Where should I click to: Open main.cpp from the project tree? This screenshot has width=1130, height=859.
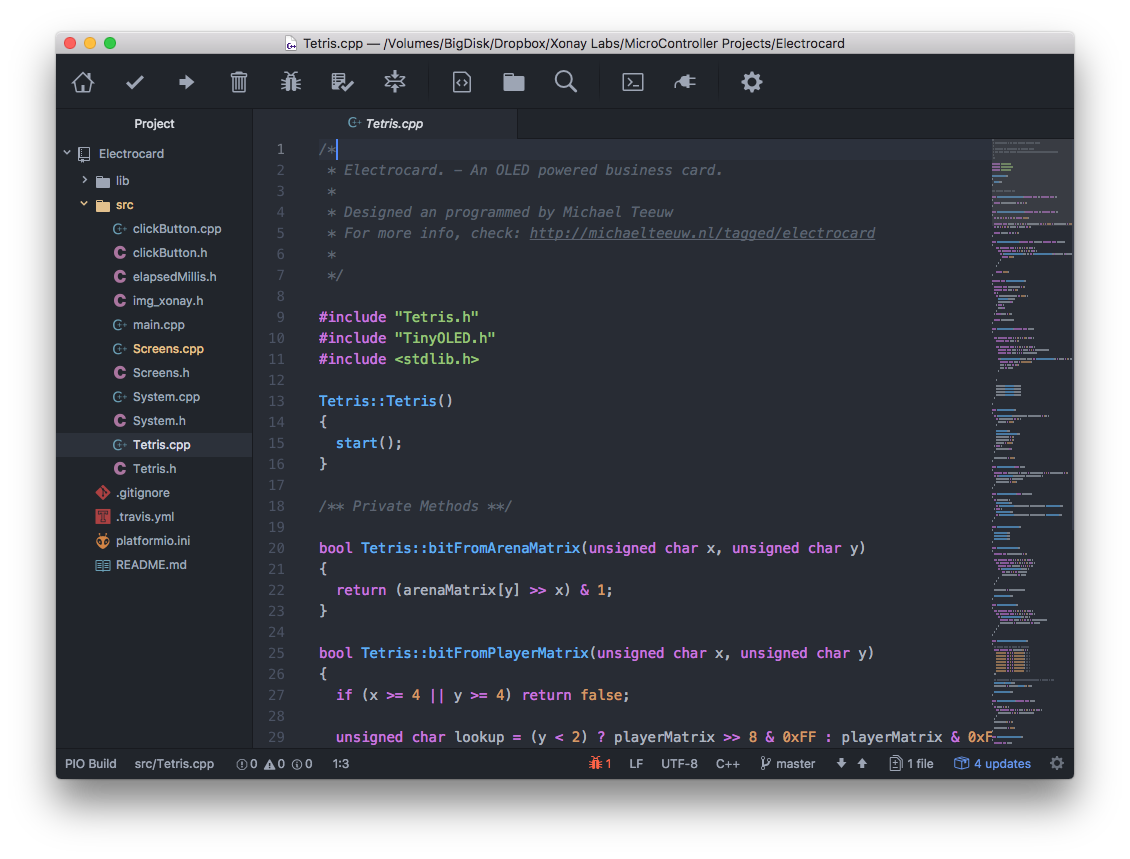[158, 325]
